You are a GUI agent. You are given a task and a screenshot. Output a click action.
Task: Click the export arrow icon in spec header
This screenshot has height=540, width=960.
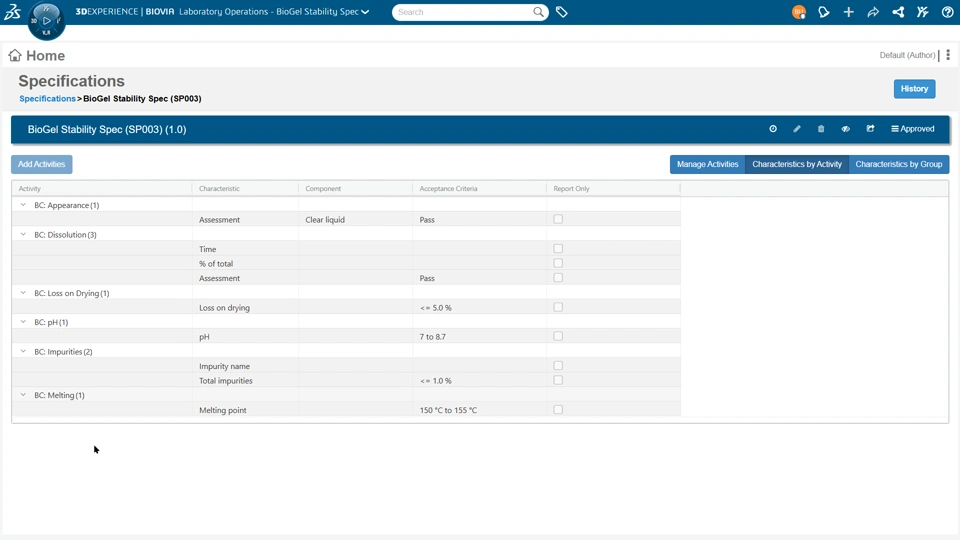pyautogui.click(x=870, y=129)
